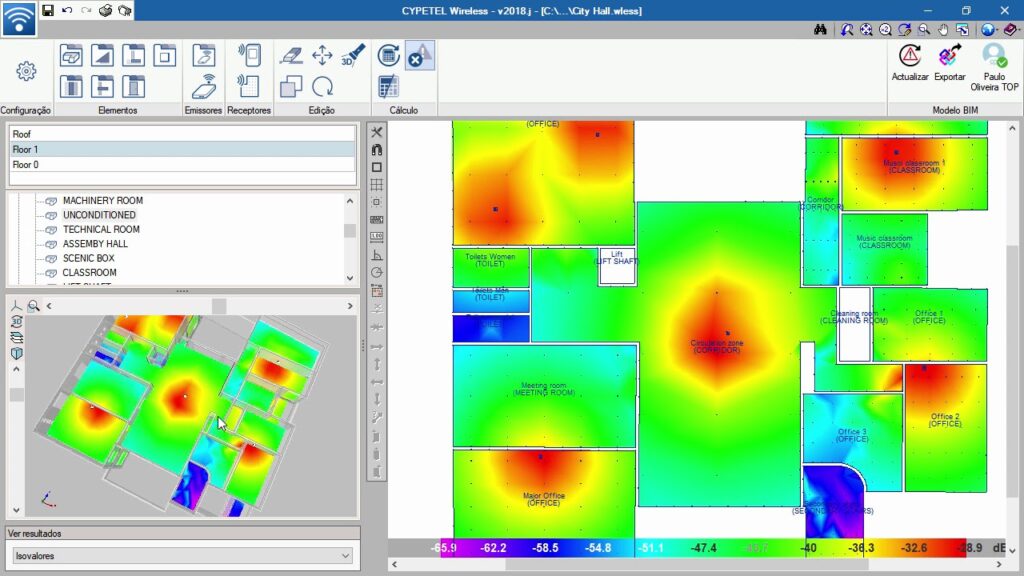The image size is (1024, 576).
Task: Toggle the grid display in vertical toolbar
Action: coord(377,184)
